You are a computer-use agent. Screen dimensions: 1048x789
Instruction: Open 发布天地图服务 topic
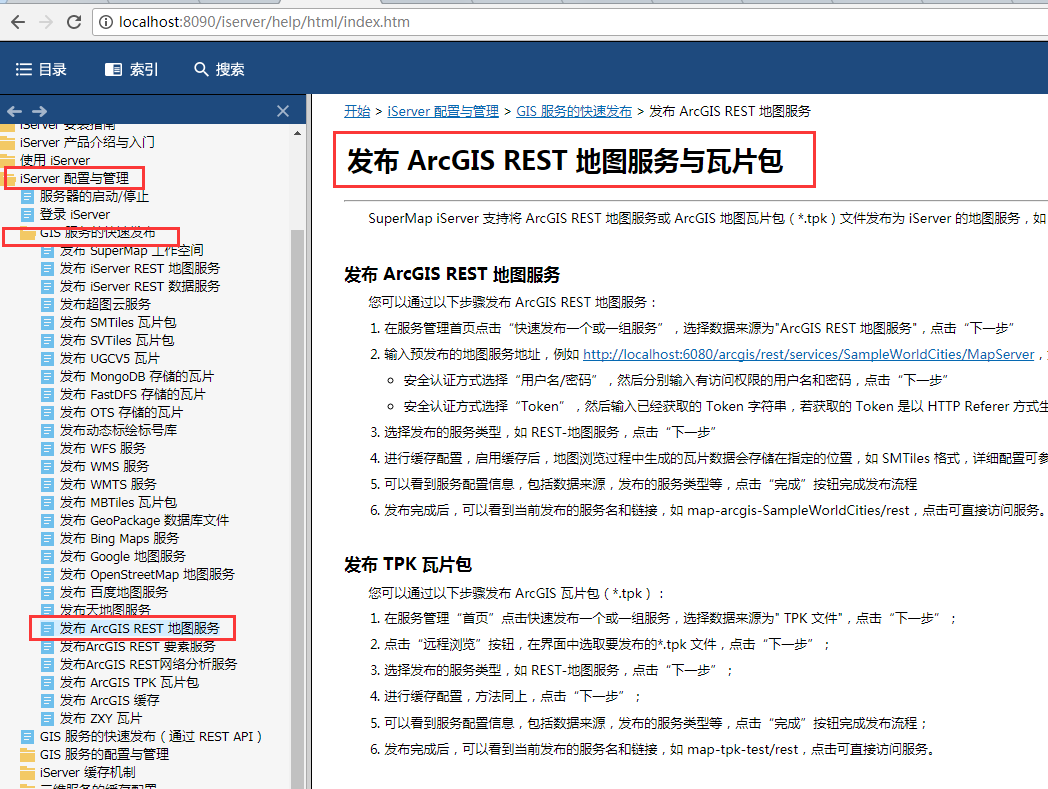[106, 610]
